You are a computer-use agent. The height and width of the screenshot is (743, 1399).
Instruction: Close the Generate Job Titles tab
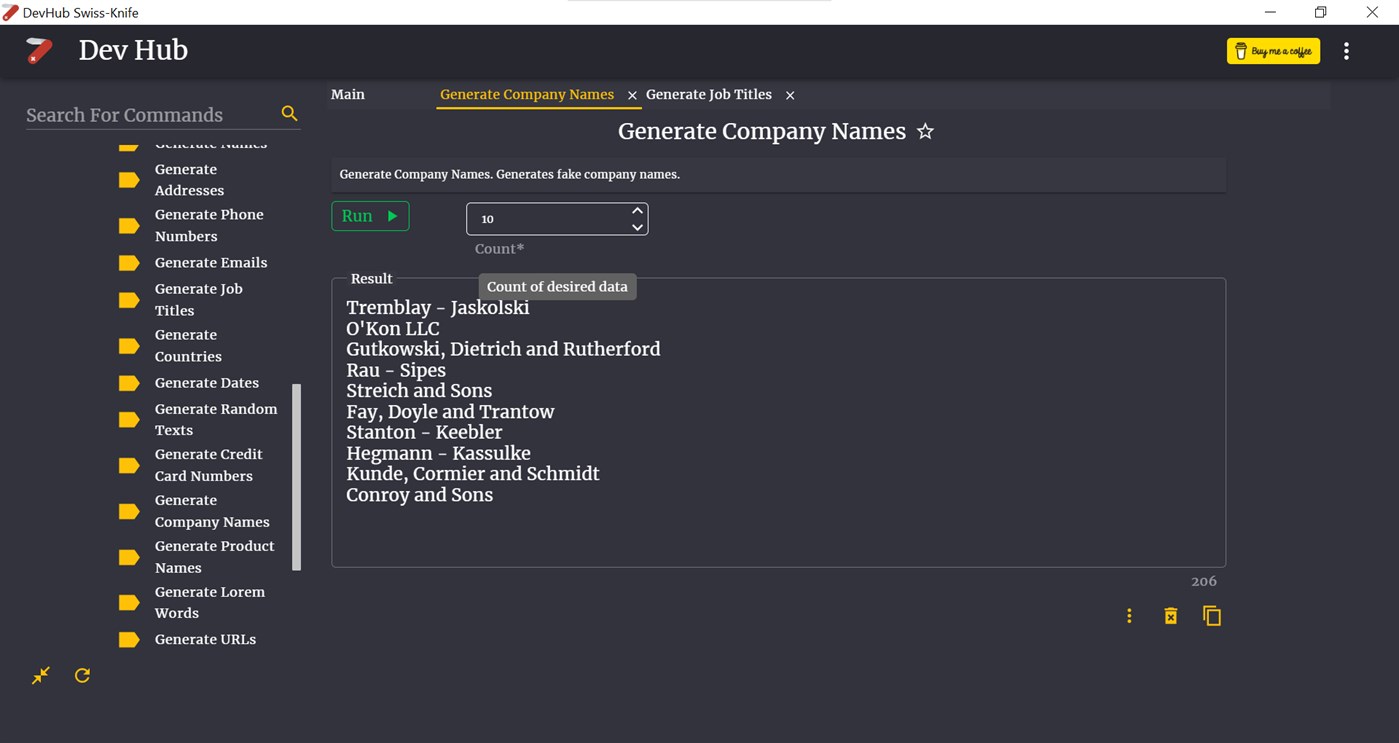point(790,95)
